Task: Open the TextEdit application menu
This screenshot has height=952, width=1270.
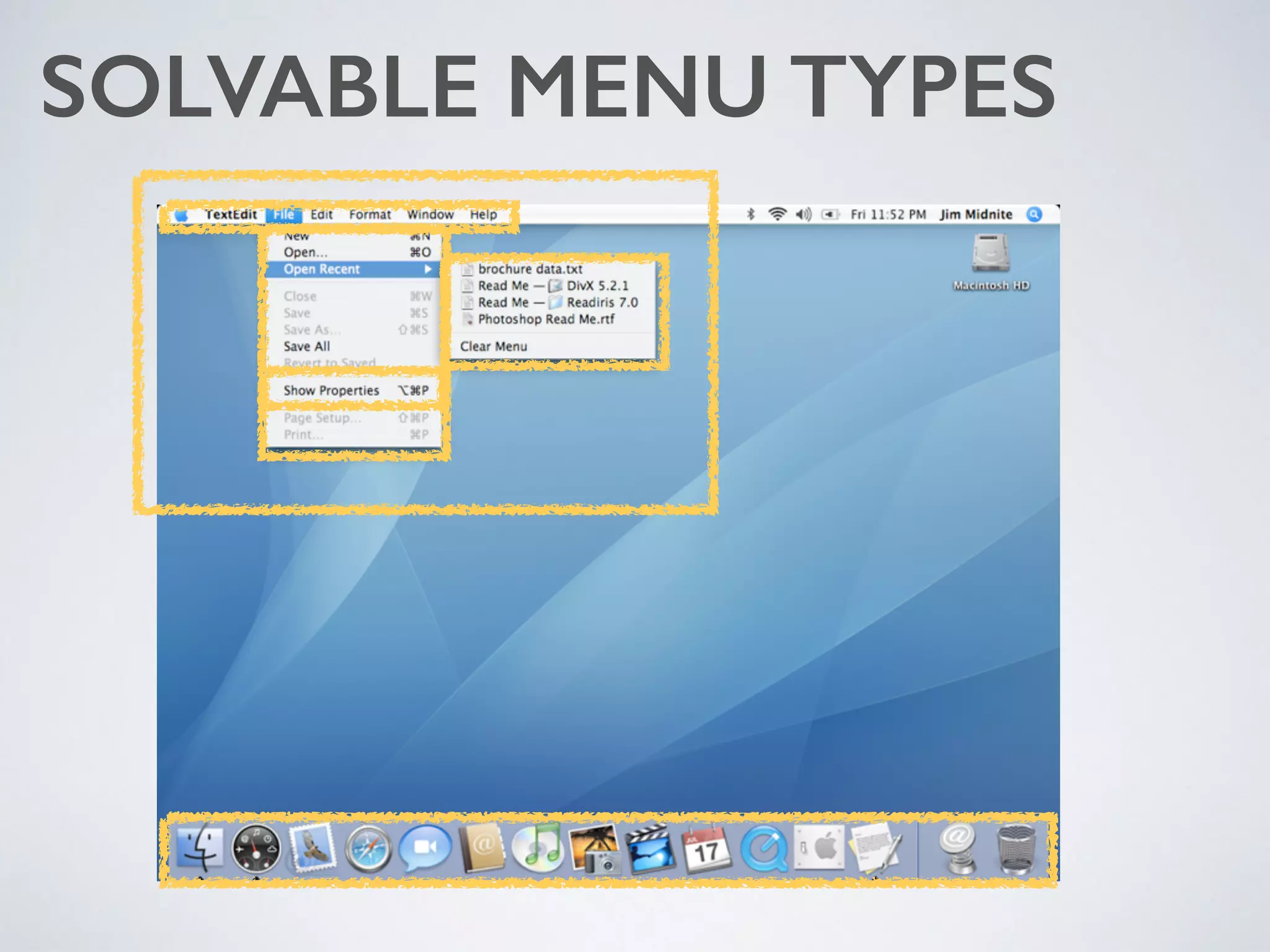Action: [231, 214]
